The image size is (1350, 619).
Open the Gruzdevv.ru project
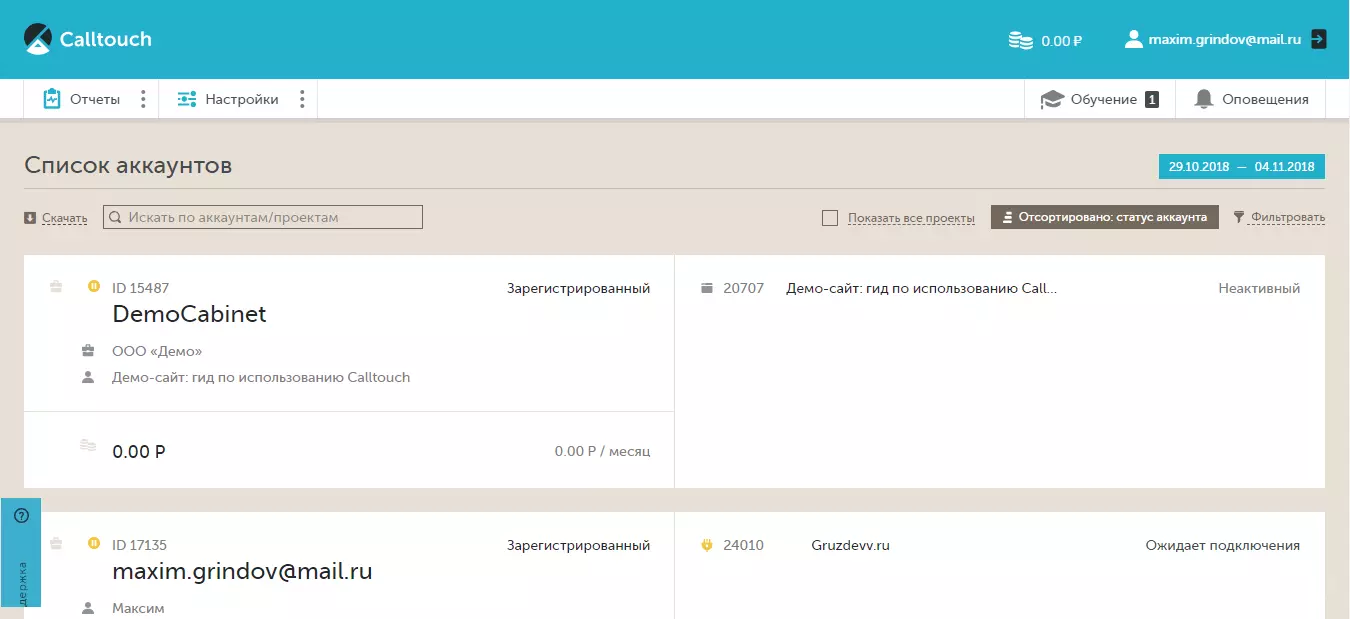(850, 545)
